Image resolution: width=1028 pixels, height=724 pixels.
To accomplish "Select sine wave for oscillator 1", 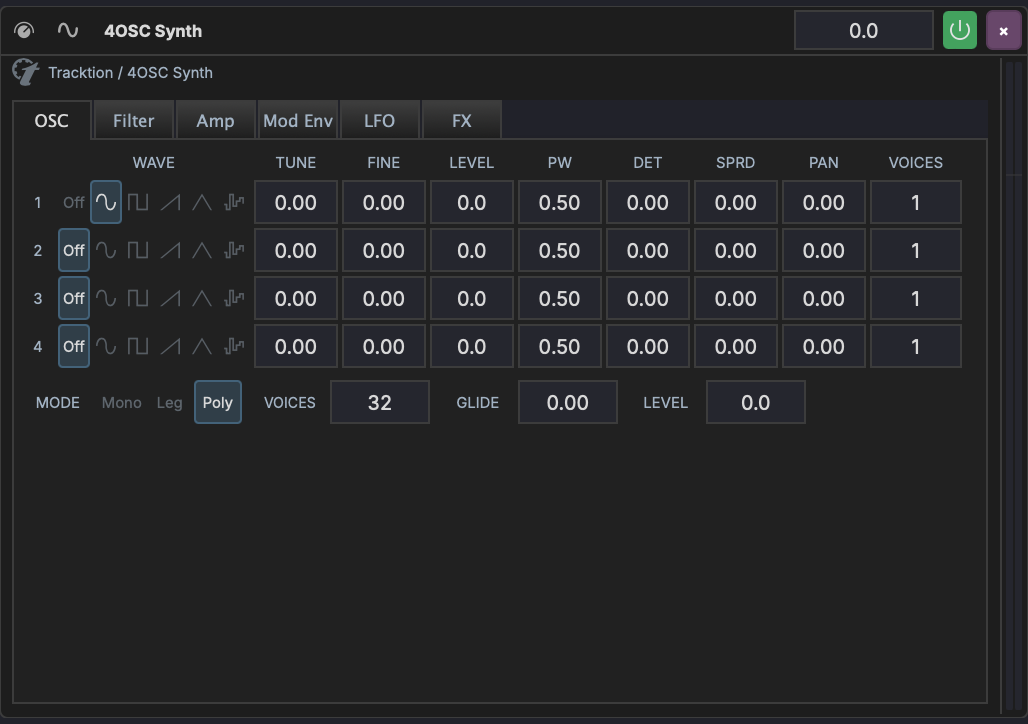I will point(105,202).
